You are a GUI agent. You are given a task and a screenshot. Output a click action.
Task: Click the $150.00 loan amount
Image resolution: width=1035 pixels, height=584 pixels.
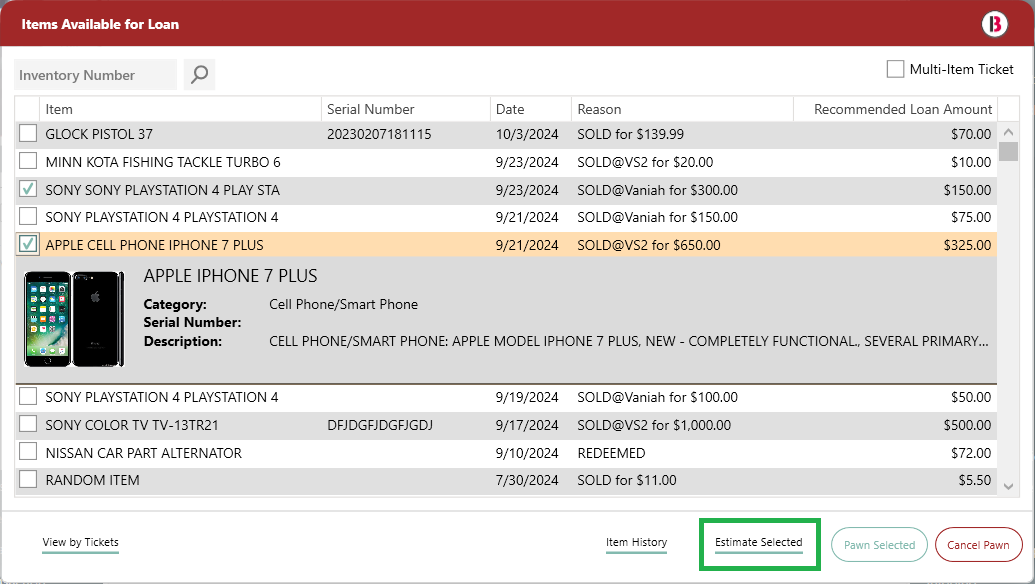(967, 190)
